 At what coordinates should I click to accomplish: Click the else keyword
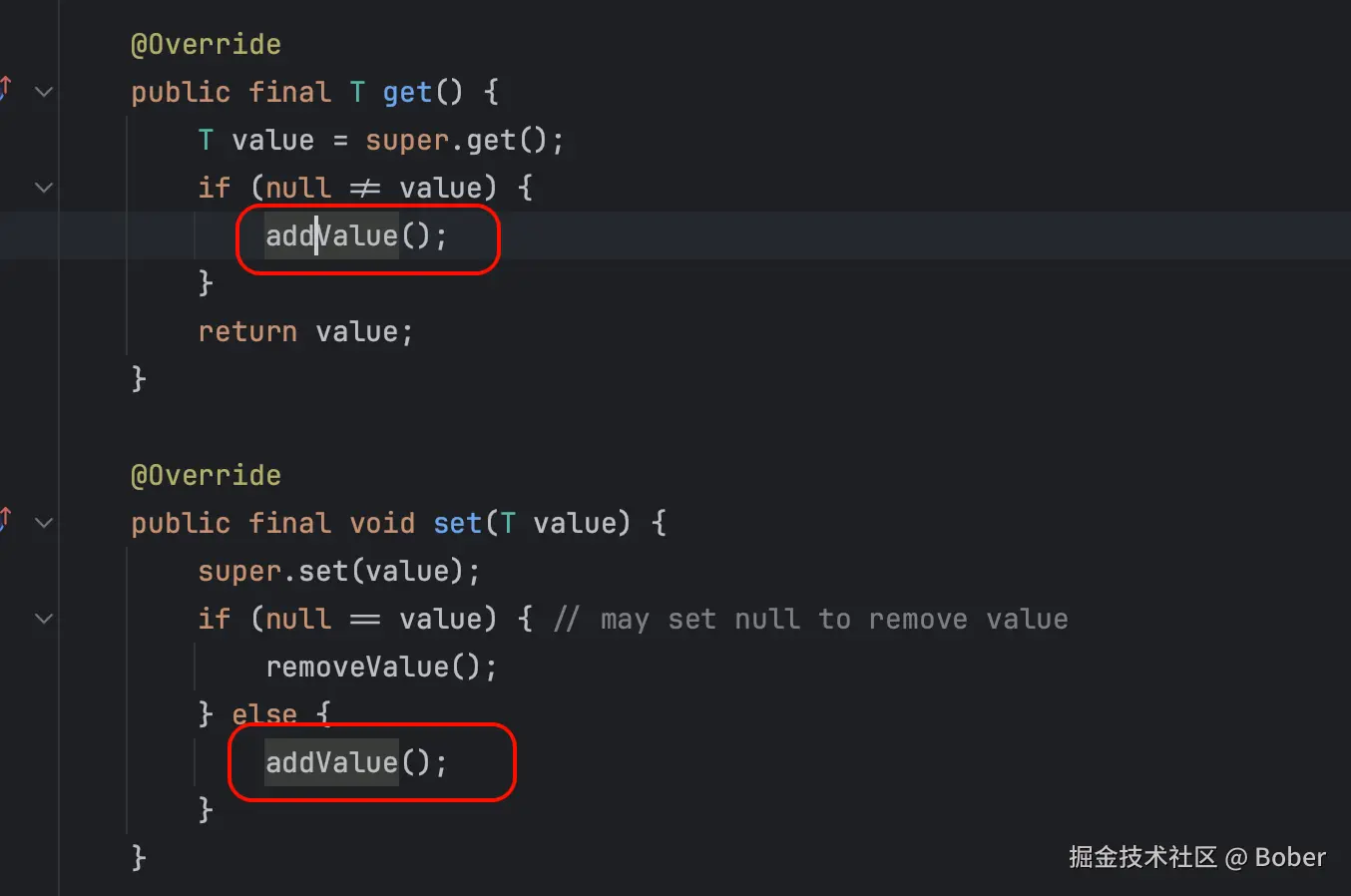(264, 715)
